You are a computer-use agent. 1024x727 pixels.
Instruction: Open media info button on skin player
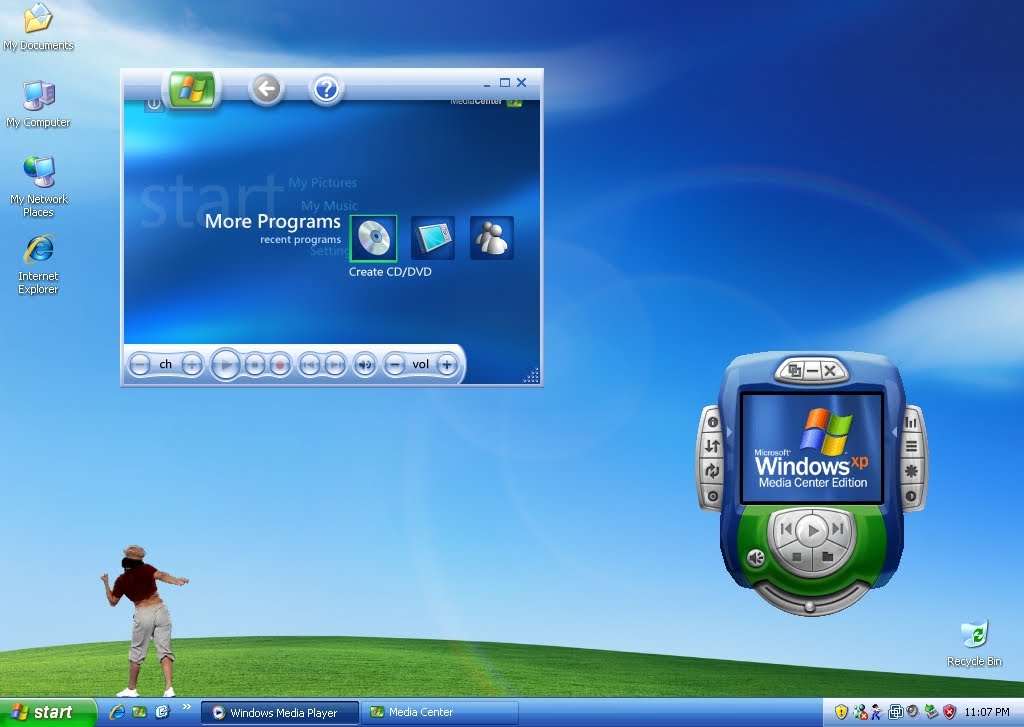pyautogui.click(x=712, y=422)
